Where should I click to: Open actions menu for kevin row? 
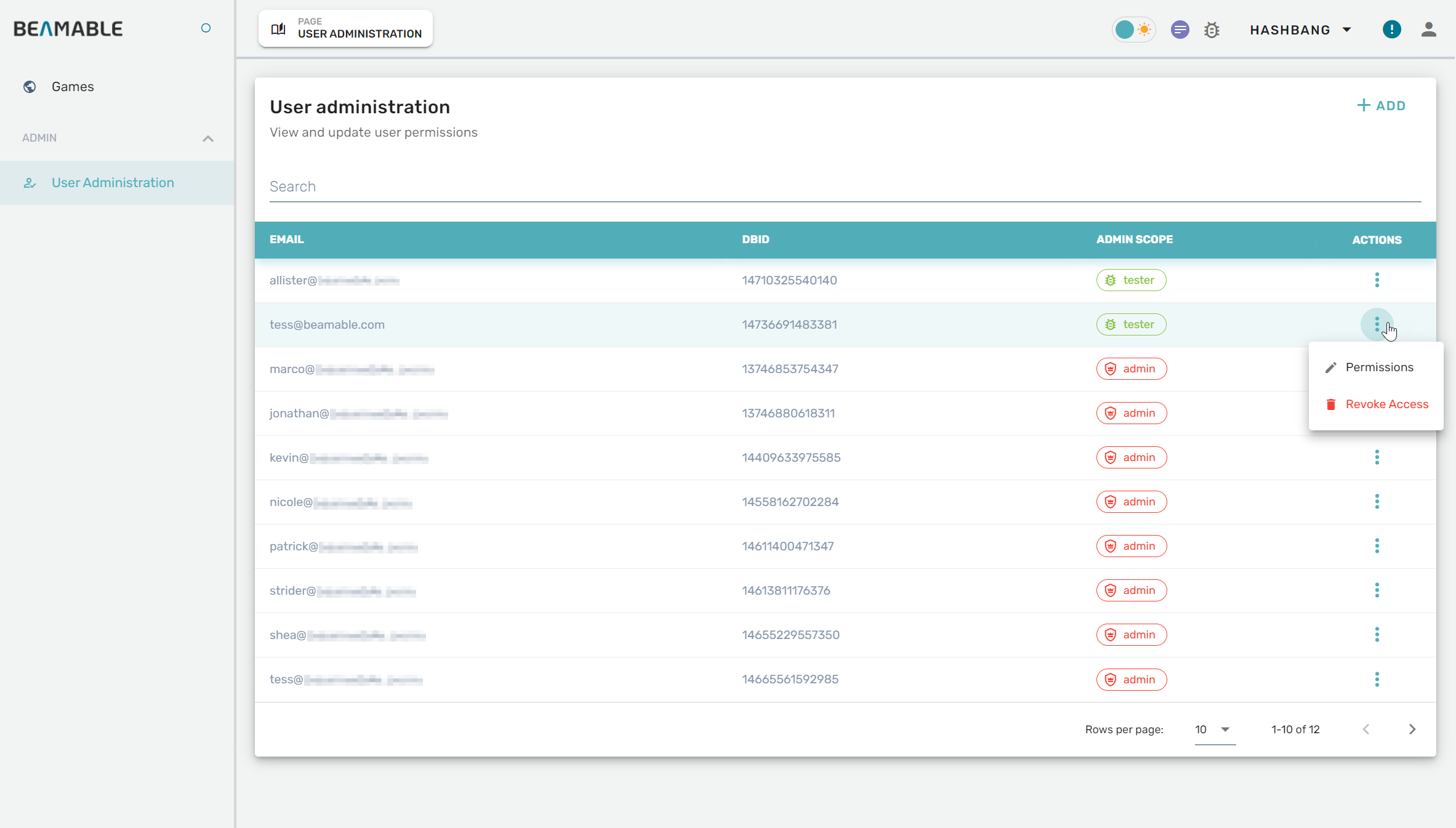click(x=1377, y=457)
